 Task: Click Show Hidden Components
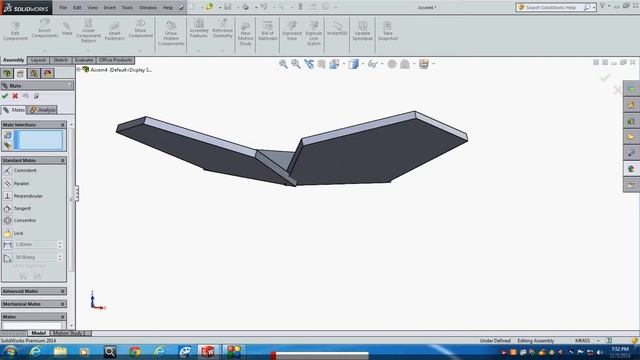click(171, 33)
